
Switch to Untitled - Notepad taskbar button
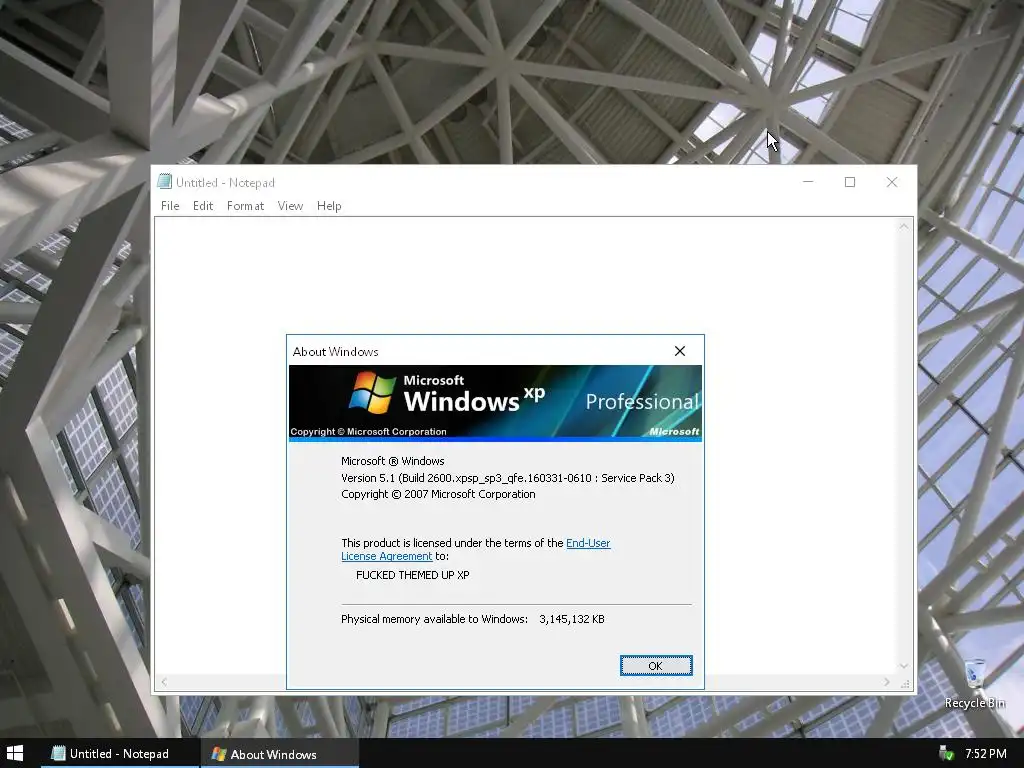click(120, 754)
